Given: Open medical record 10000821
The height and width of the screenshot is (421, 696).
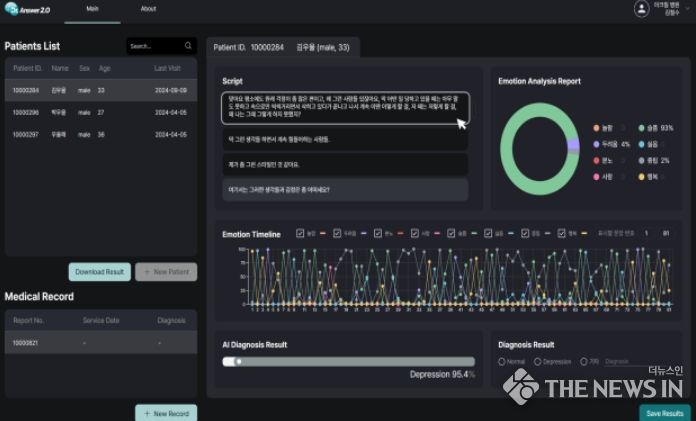Looking at the screenshot, I should [101, 343].
